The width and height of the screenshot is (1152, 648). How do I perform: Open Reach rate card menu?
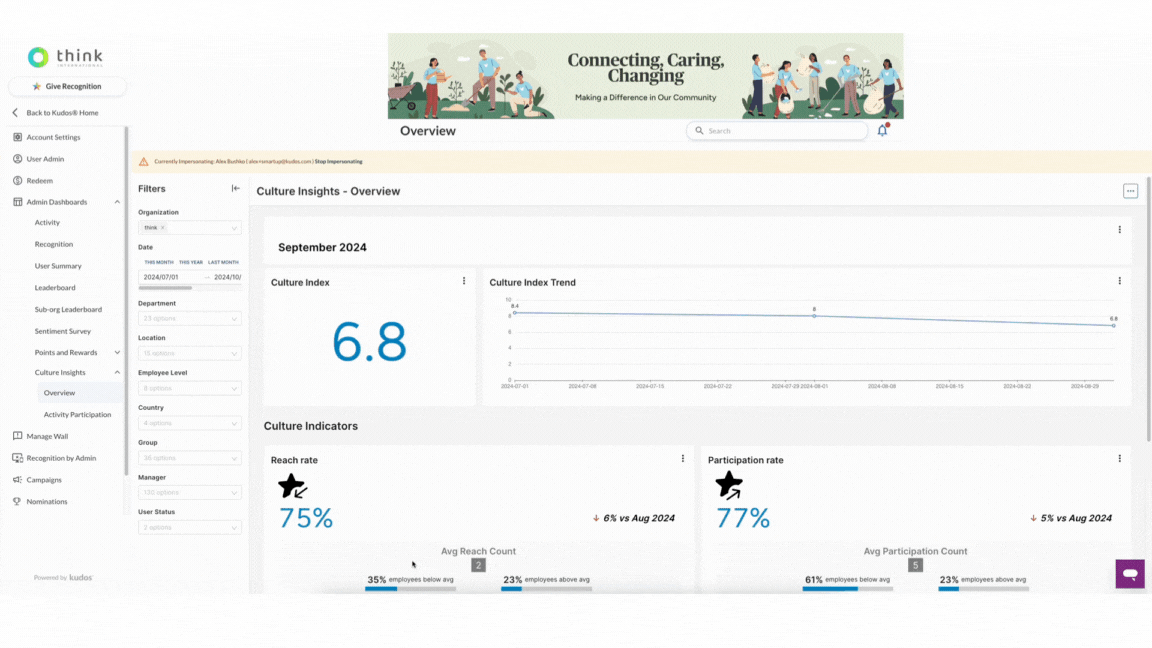pos(683,458)
